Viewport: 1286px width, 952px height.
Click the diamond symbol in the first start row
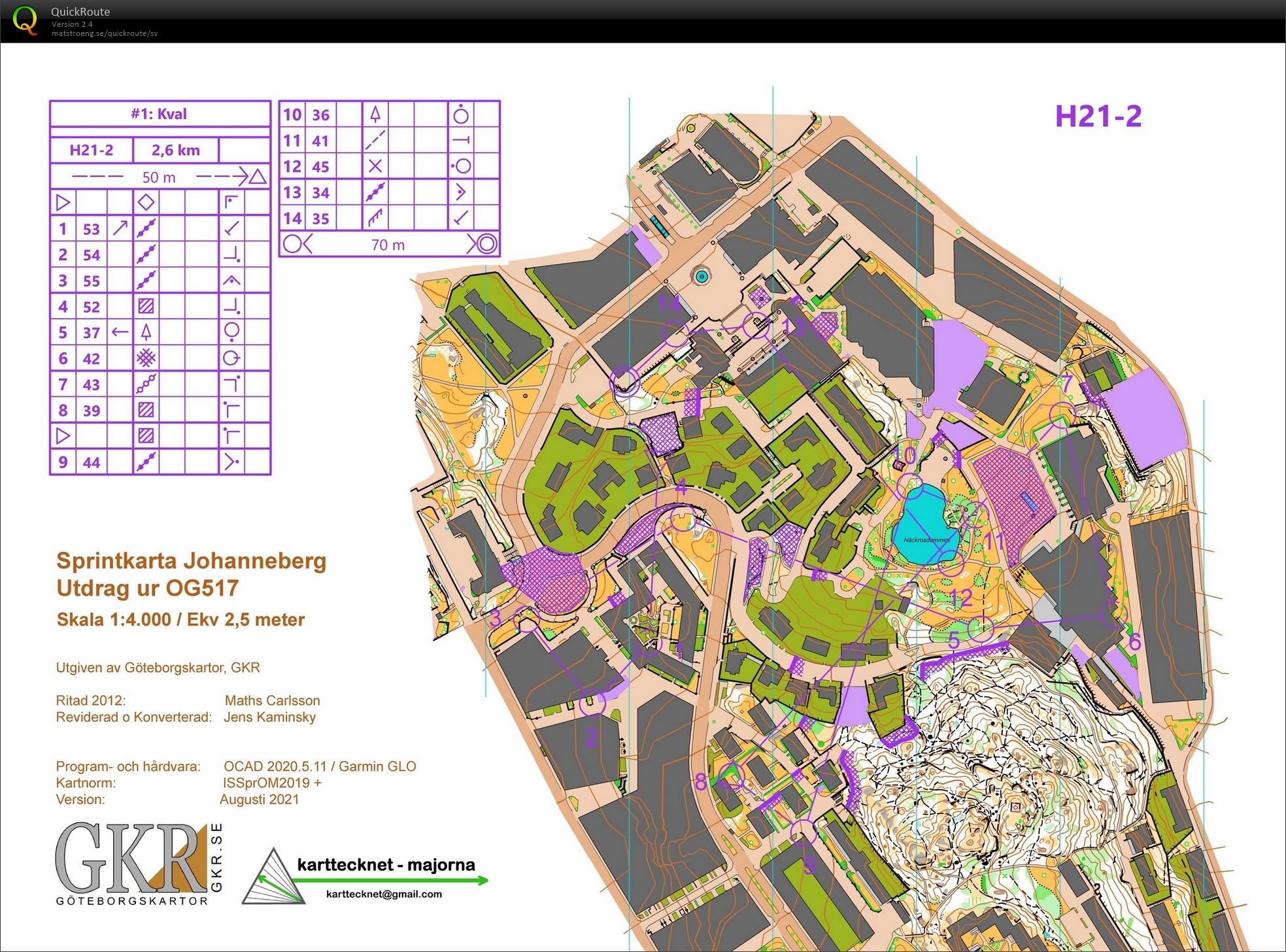point(146,202)
